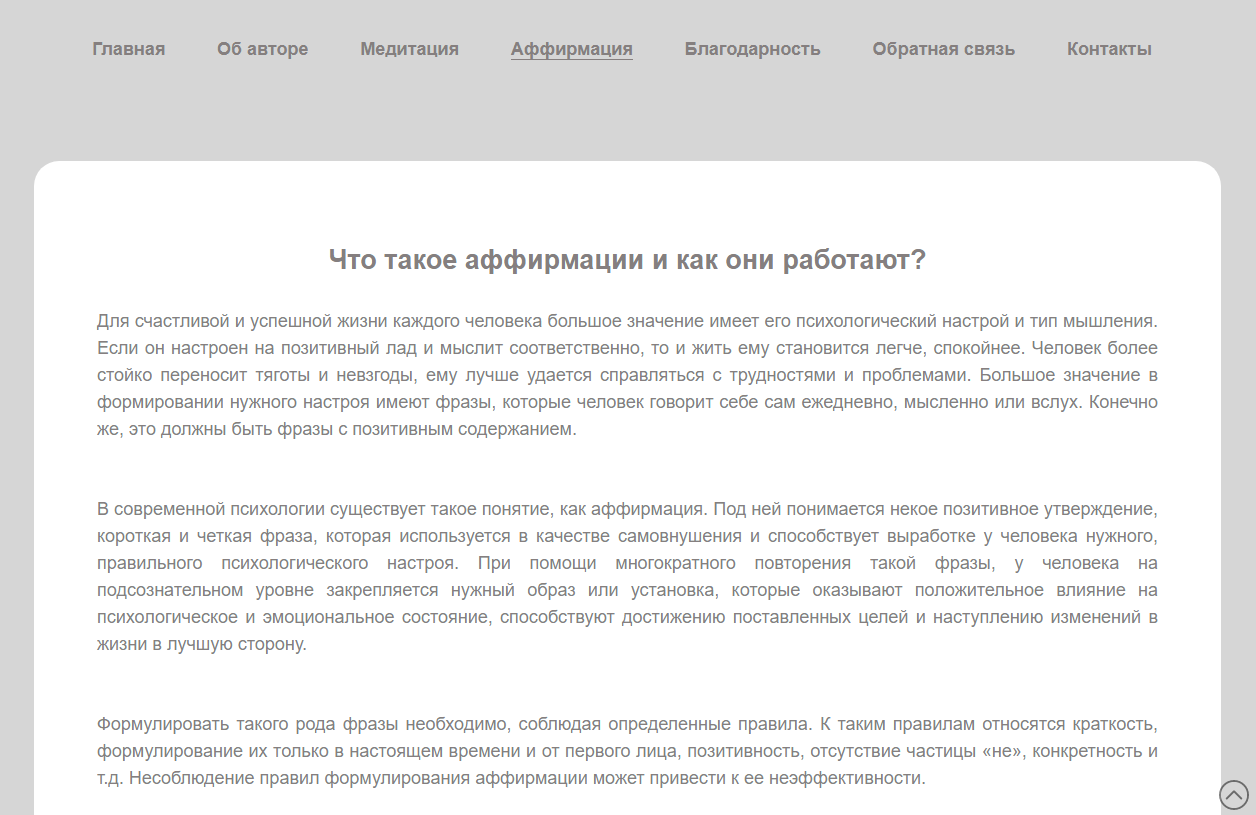Click paragraph starting "Для счастливой и успешной жизни"
Viewport: 1256px width, 815px height.
(627, 376)
